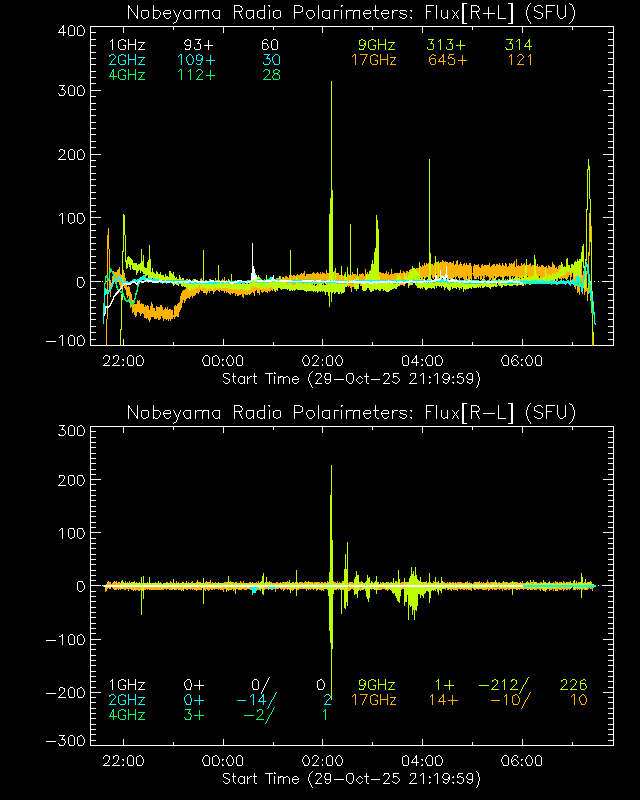The height and width of the screenshot is (800, 640).
Task: Click the 22:00 tick on top plot time axis
Action: (x=123, y=361)
